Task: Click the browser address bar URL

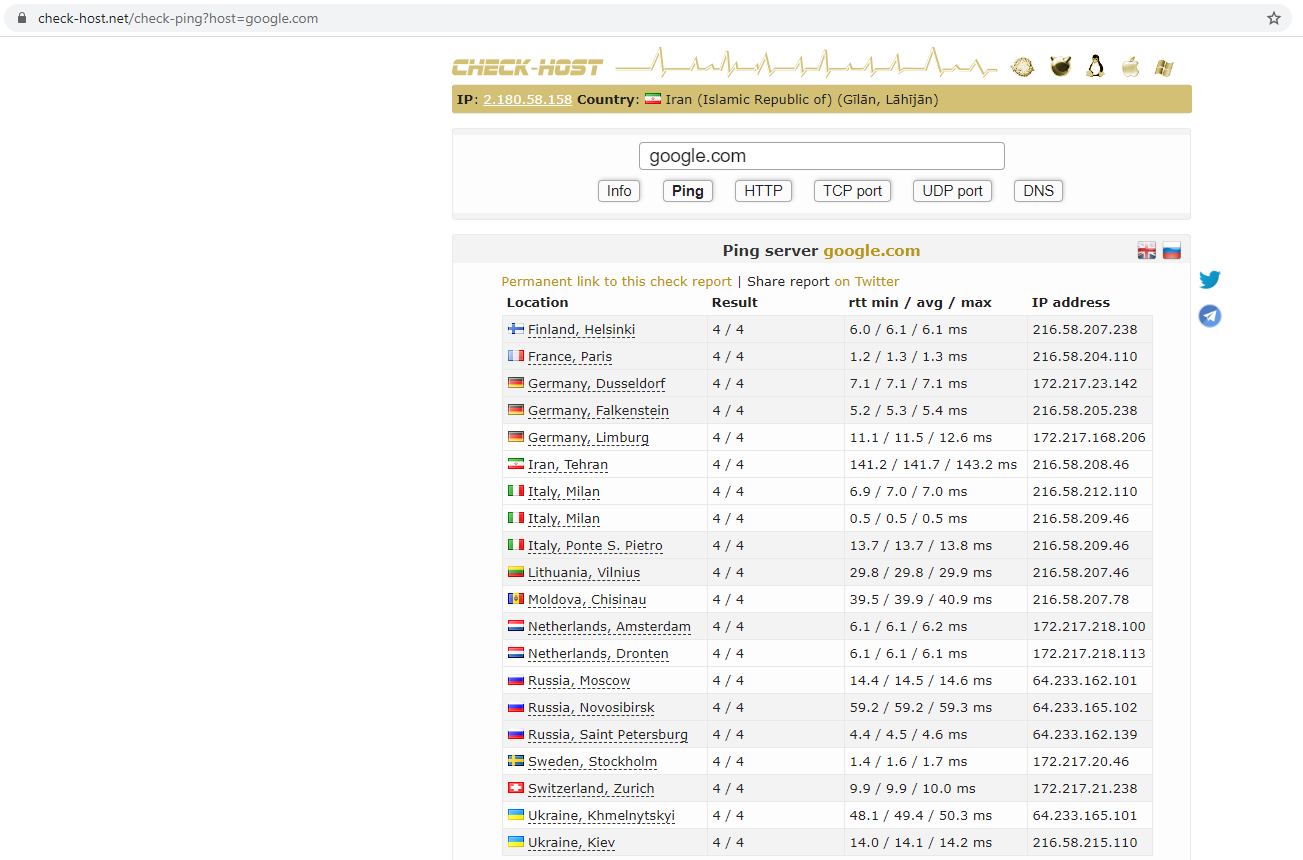Action: [178, 18]
